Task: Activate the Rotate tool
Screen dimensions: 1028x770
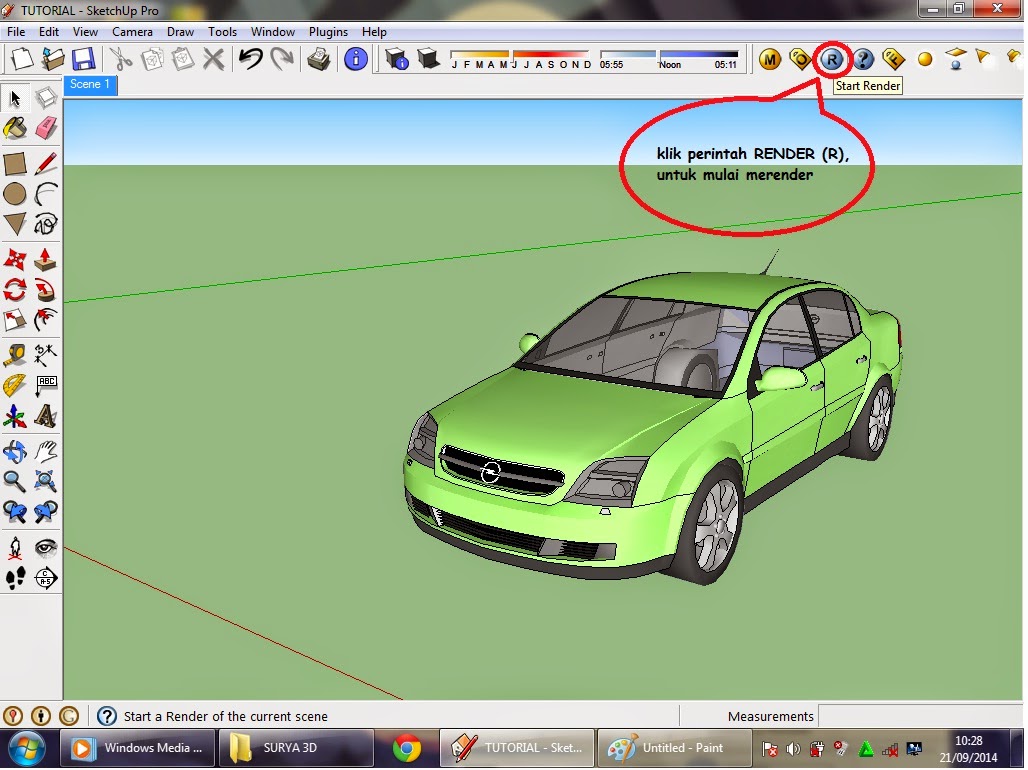Action: 16,289
